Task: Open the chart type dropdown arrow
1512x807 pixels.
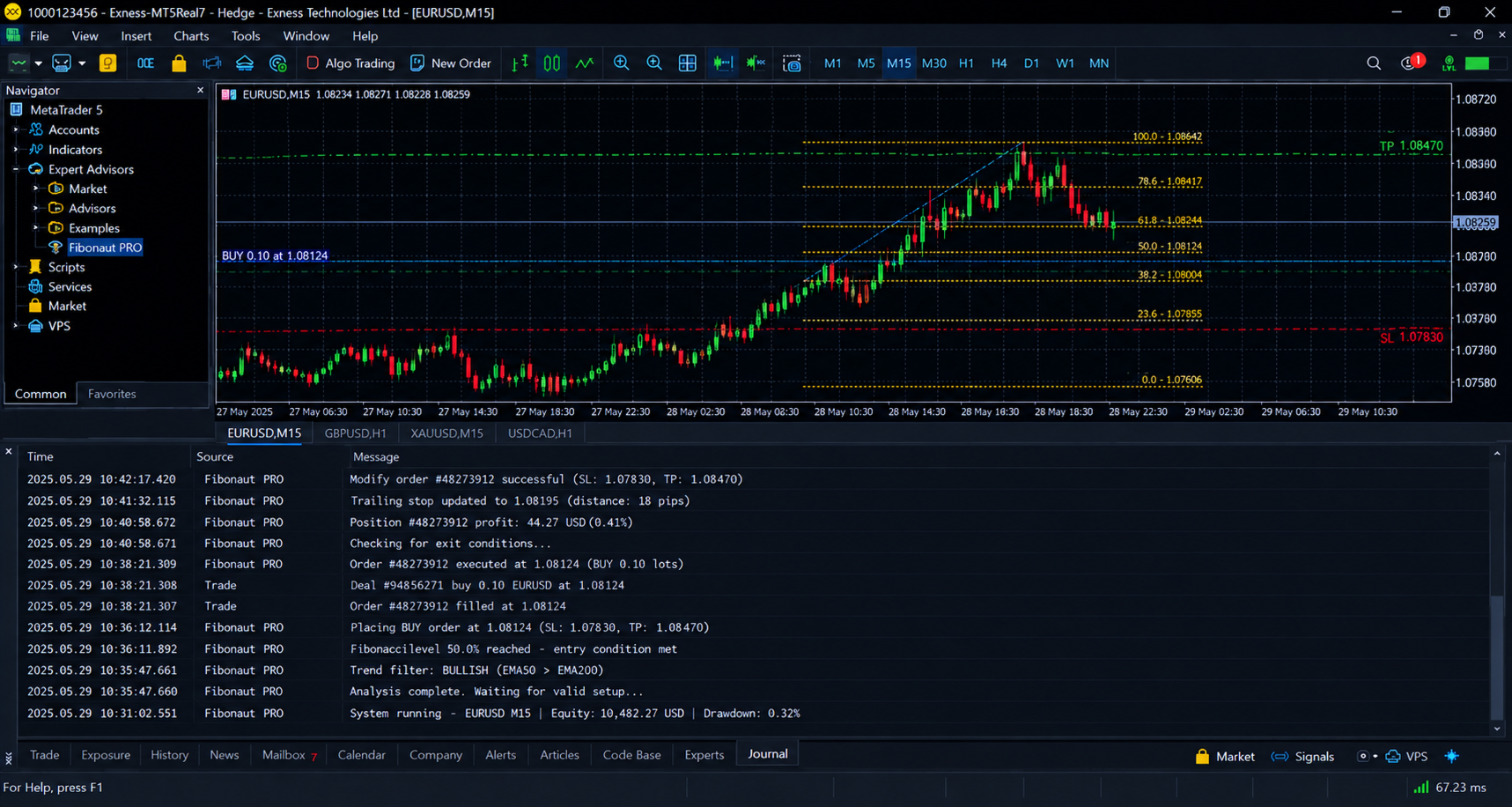Action: click(38, 63)
